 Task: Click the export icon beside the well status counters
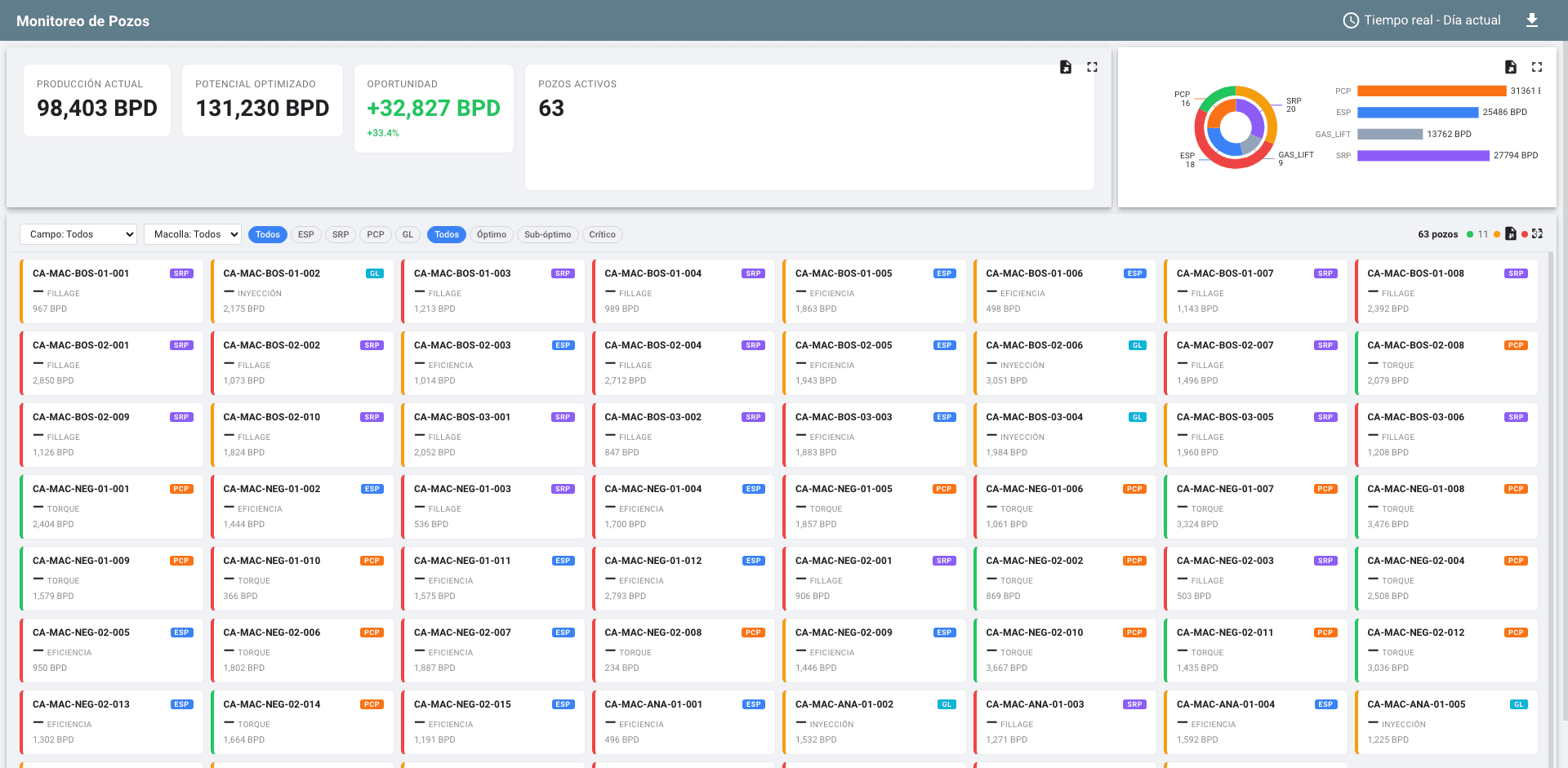click(x=1509, y=233)
